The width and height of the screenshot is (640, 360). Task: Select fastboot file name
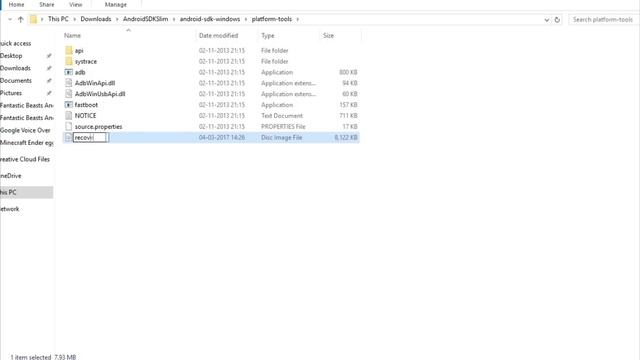(x=86, y=105)
